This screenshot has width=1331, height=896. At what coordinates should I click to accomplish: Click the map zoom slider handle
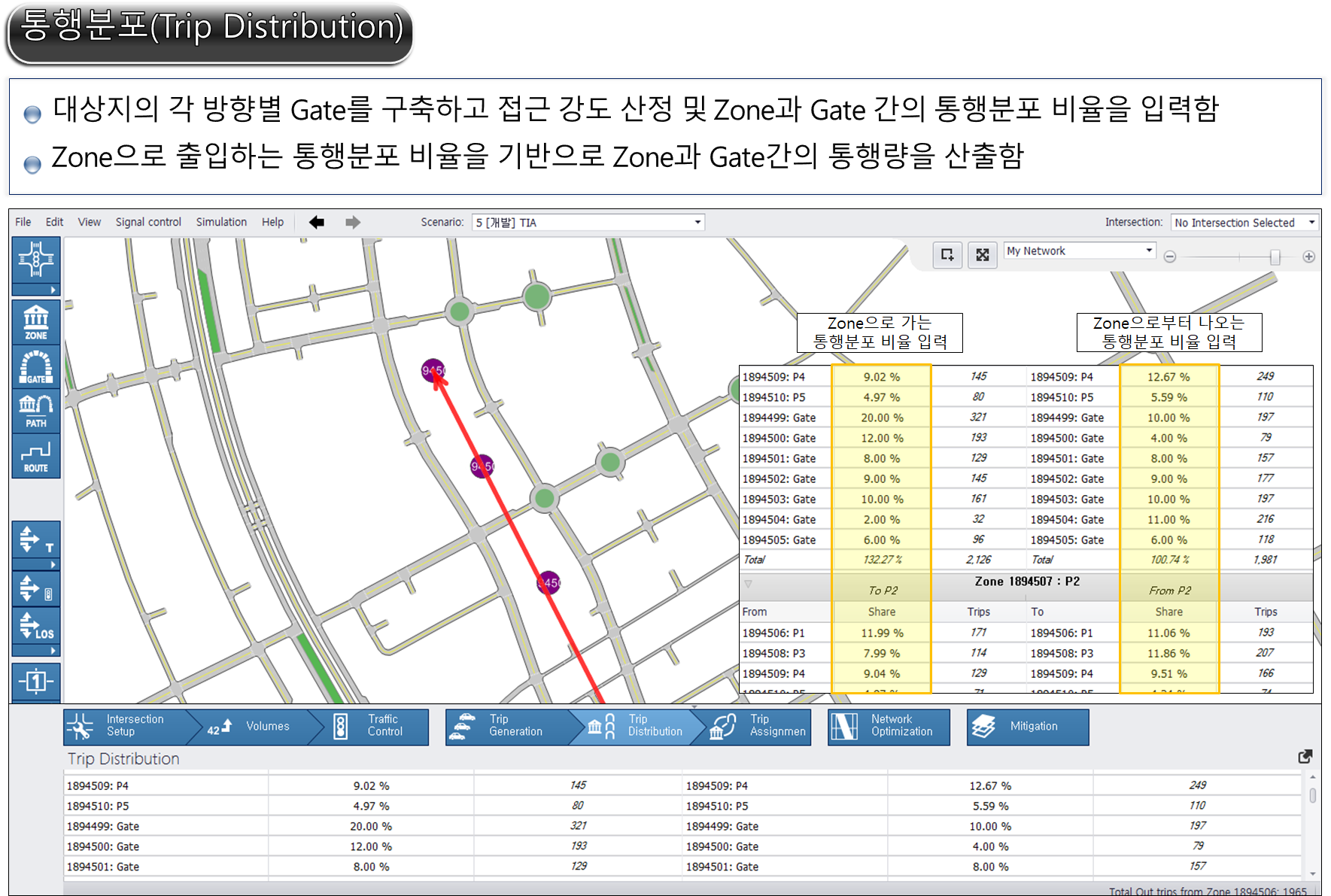(x=1275, y=257)
